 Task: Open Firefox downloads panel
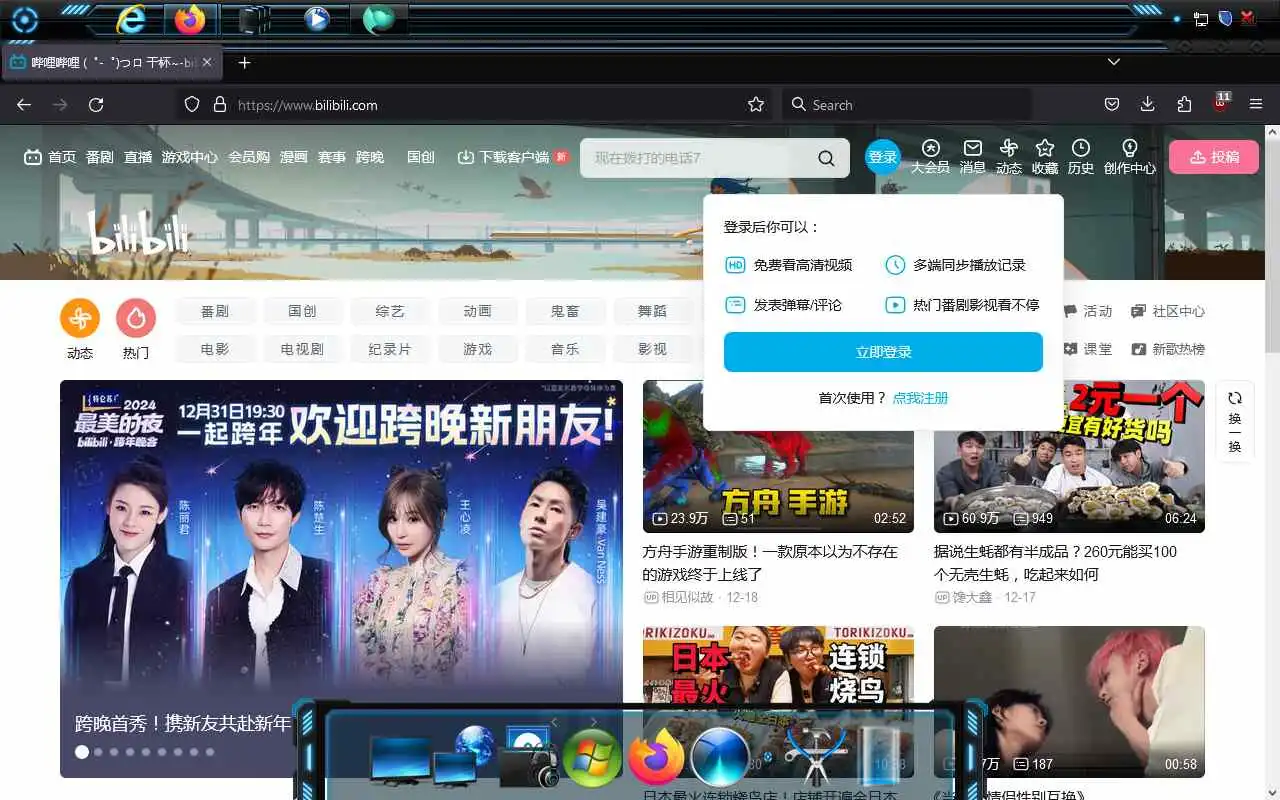[1148, 105]
